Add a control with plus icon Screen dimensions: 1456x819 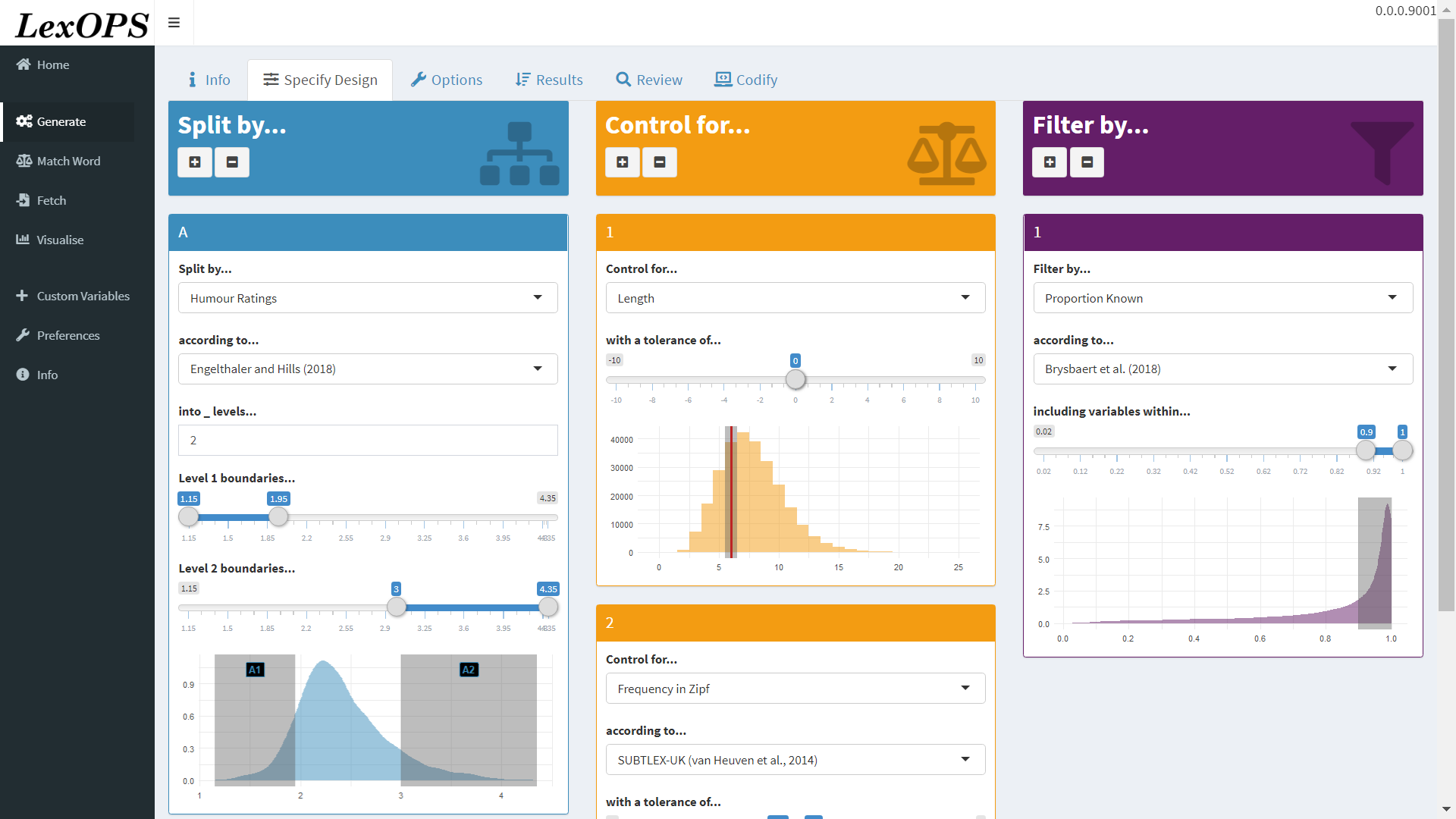pyautogui.click(x=623, y=162)
